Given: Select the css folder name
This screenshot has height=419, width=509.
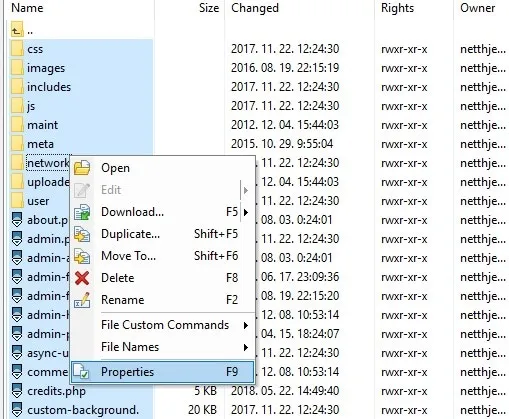Looking at the screenshot, I should (x=35, y=49).
